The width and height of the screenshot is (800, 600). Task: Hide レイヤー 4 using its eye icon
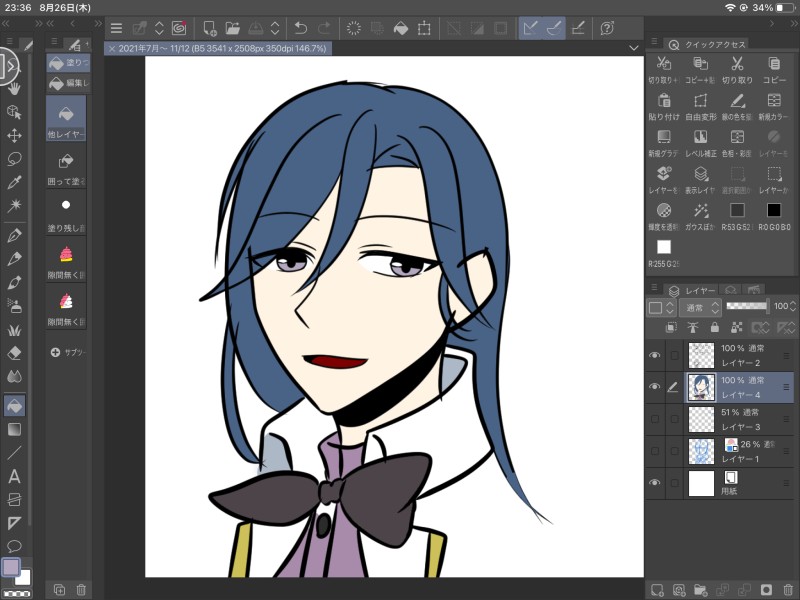tap(655, 387)
